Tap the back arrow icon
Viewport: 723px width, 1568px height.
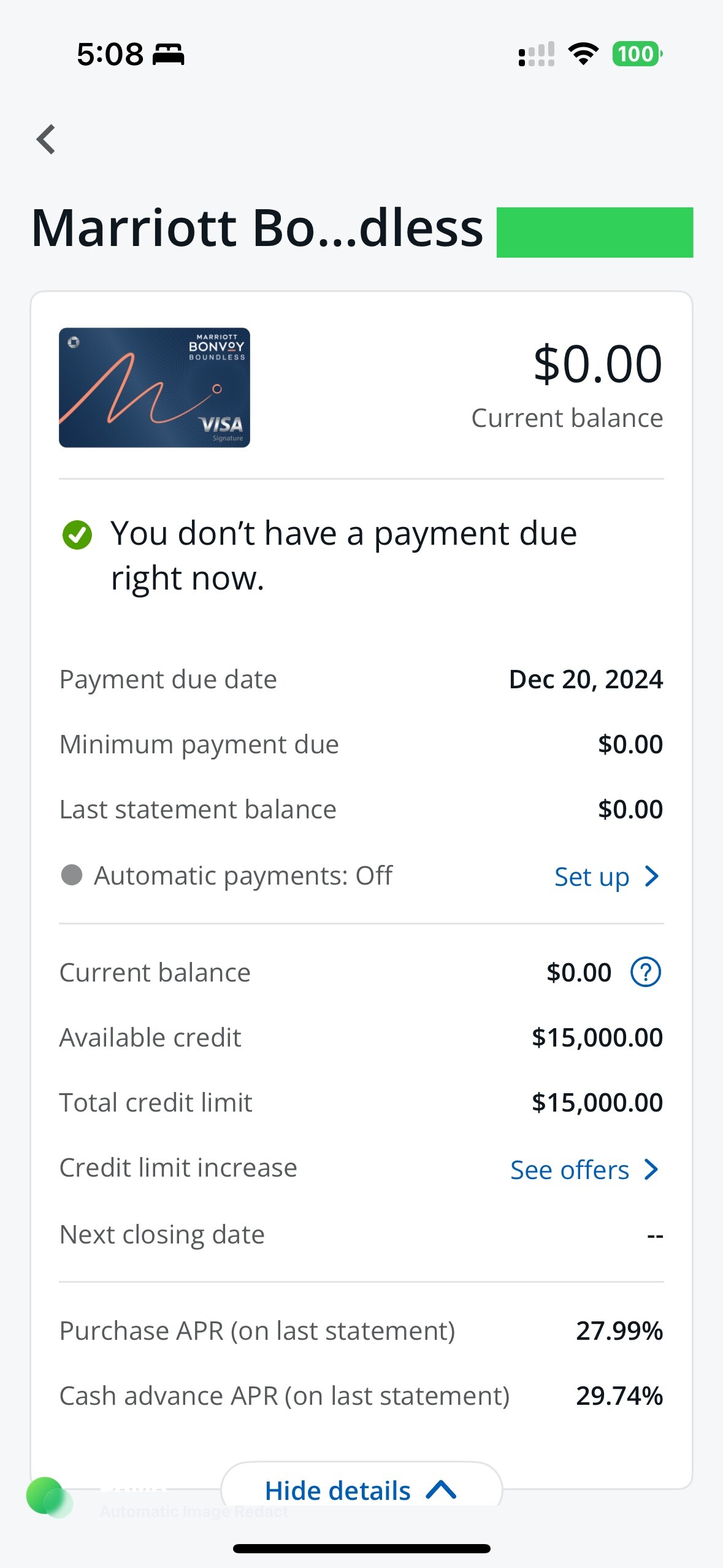coord(46,139)
